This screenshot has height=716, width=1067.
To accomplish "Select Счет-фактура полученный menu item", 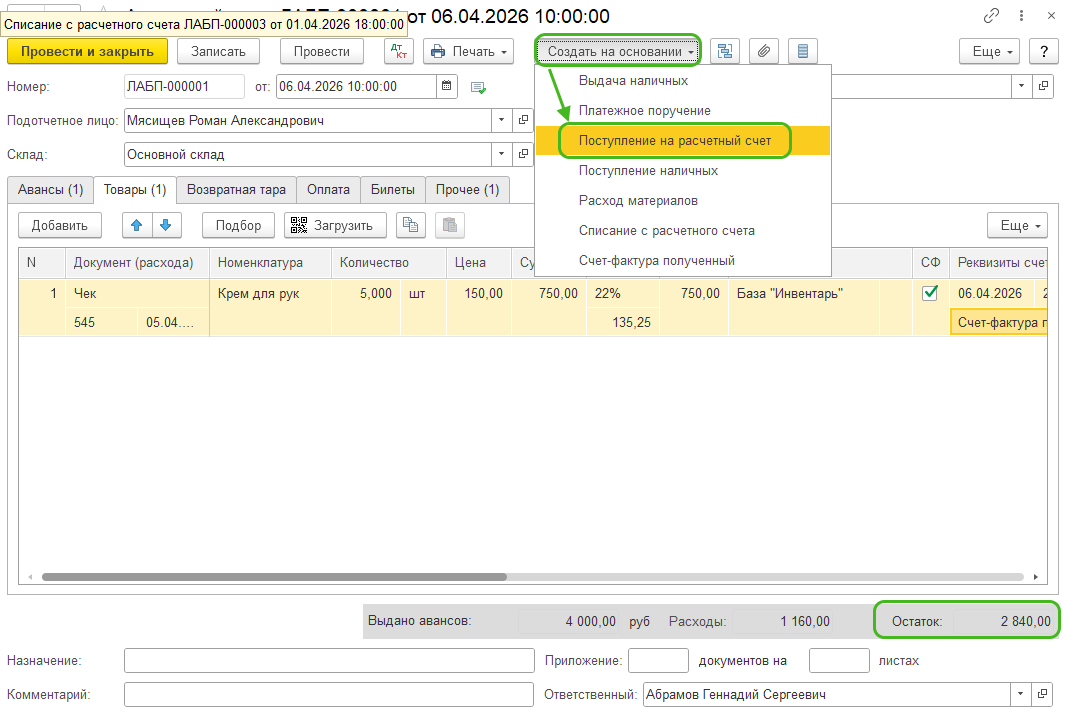I will point(683,260).
